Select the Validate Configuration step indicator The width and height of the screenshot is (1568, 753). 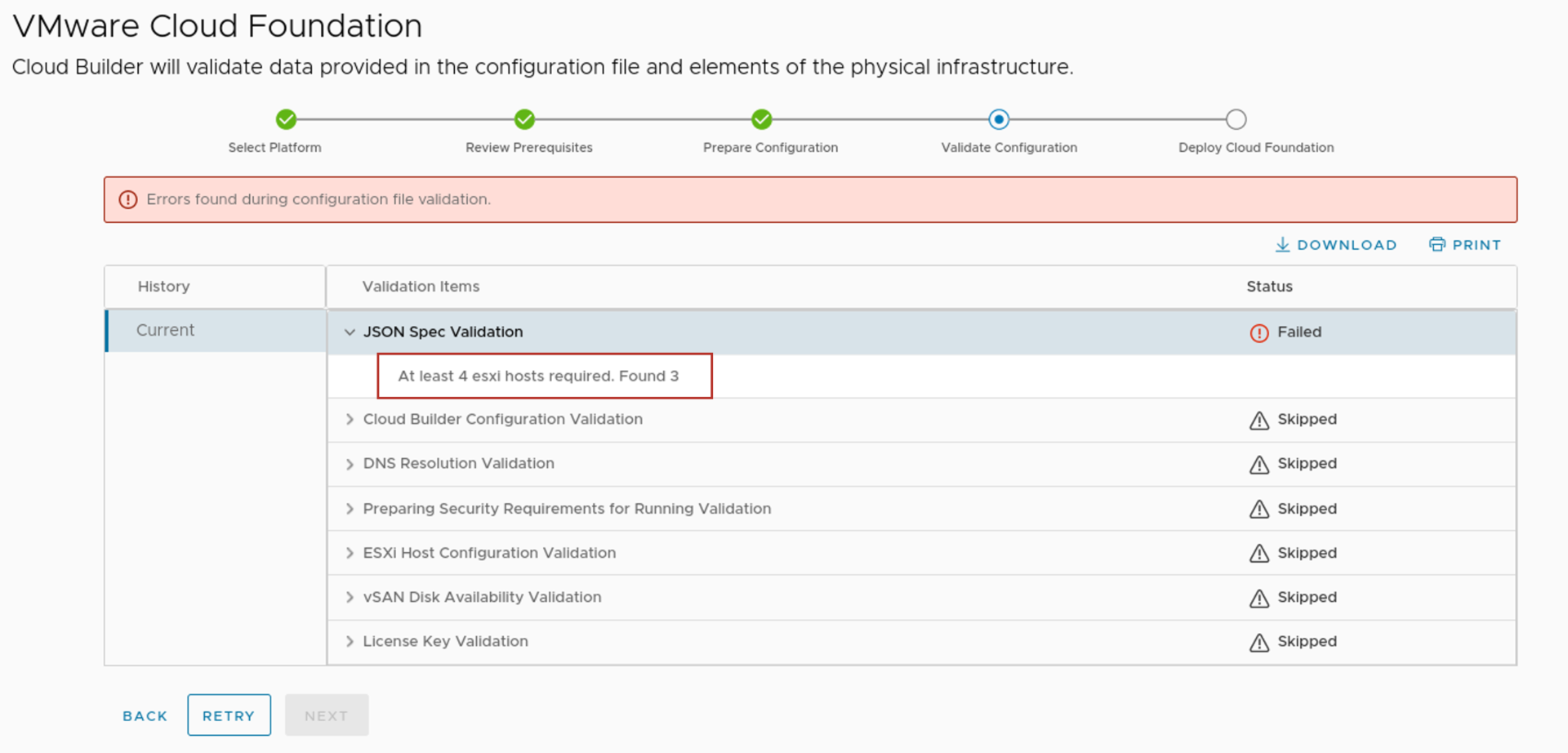[x=1000, y=119]
